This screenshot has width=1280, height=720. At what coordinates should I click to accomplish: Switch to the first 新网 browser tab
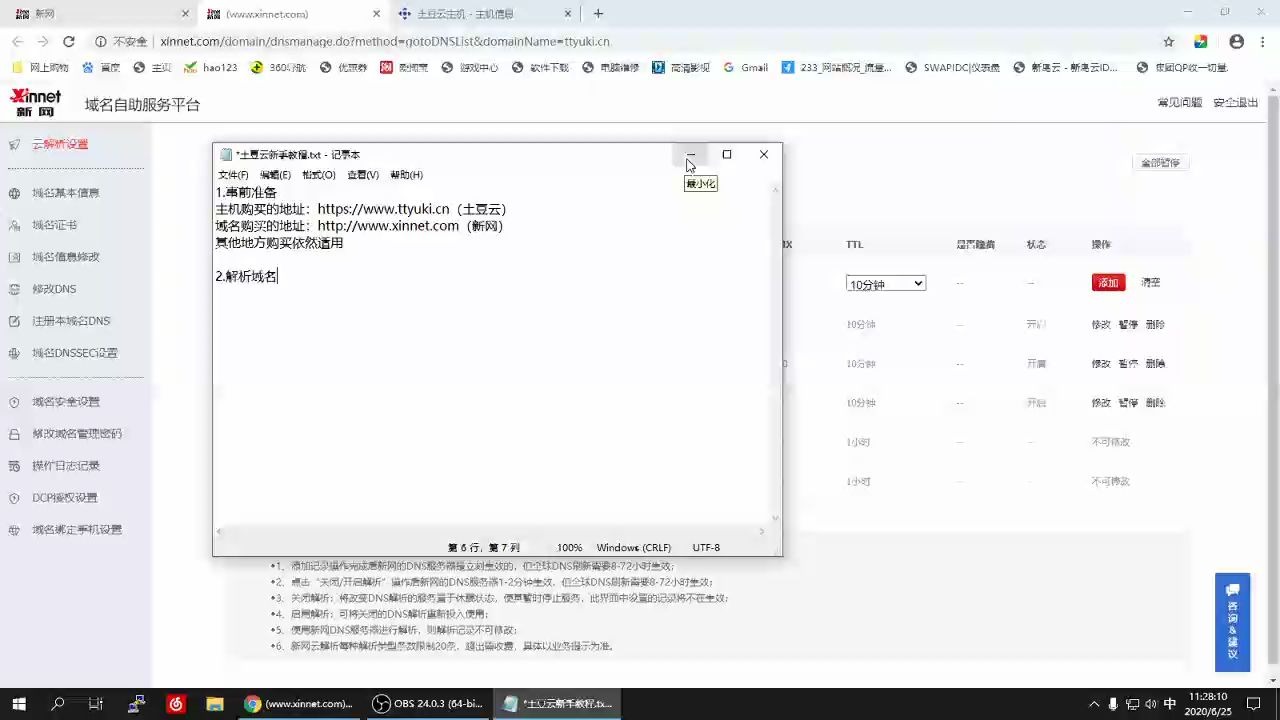coord(100,14)
